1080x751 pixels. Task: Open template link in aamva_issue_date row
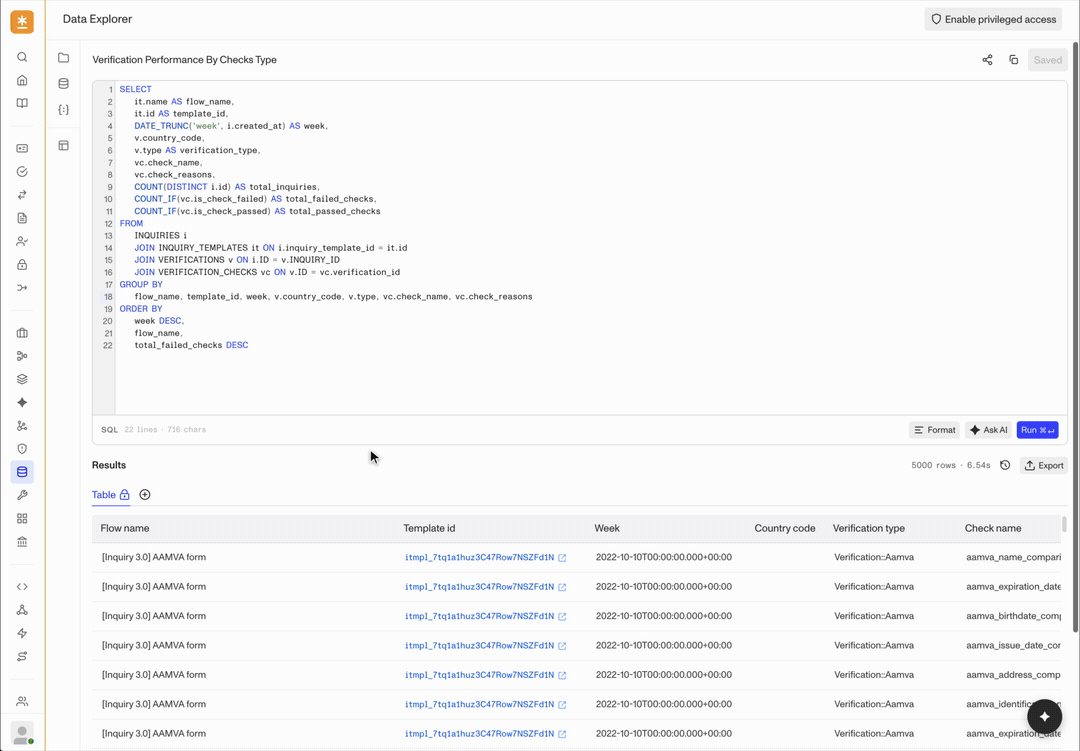(485, 646)
